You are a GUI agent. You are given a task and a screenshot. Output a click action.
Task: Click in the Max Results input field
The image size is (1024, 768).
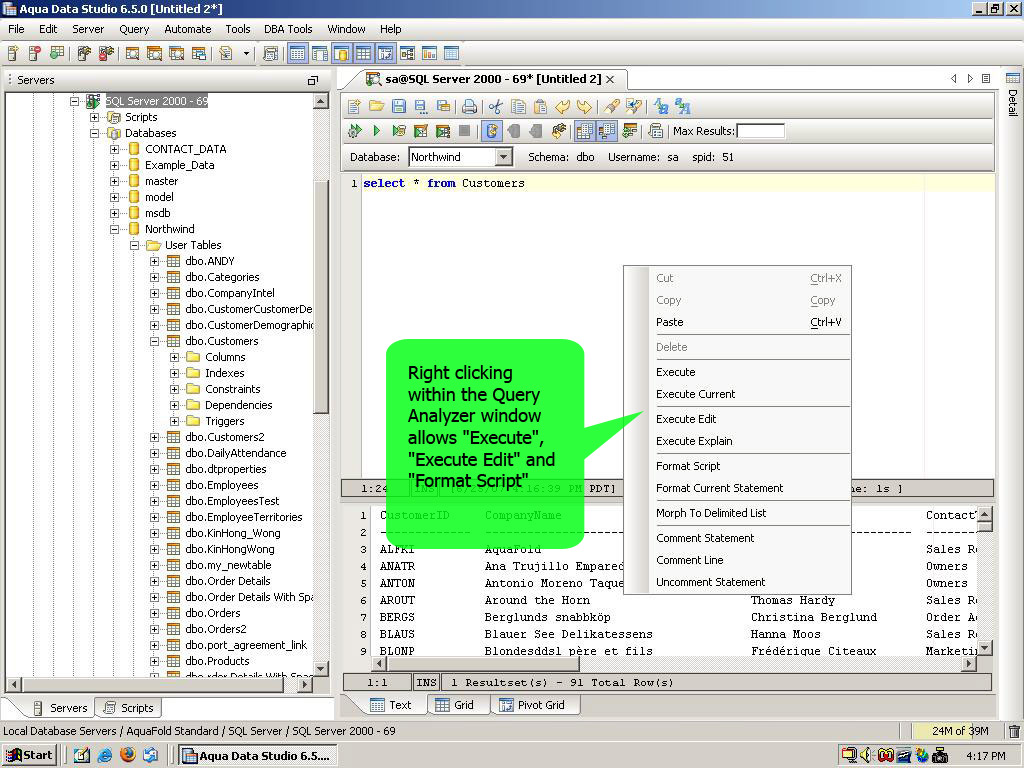click(x=761, y=131)
